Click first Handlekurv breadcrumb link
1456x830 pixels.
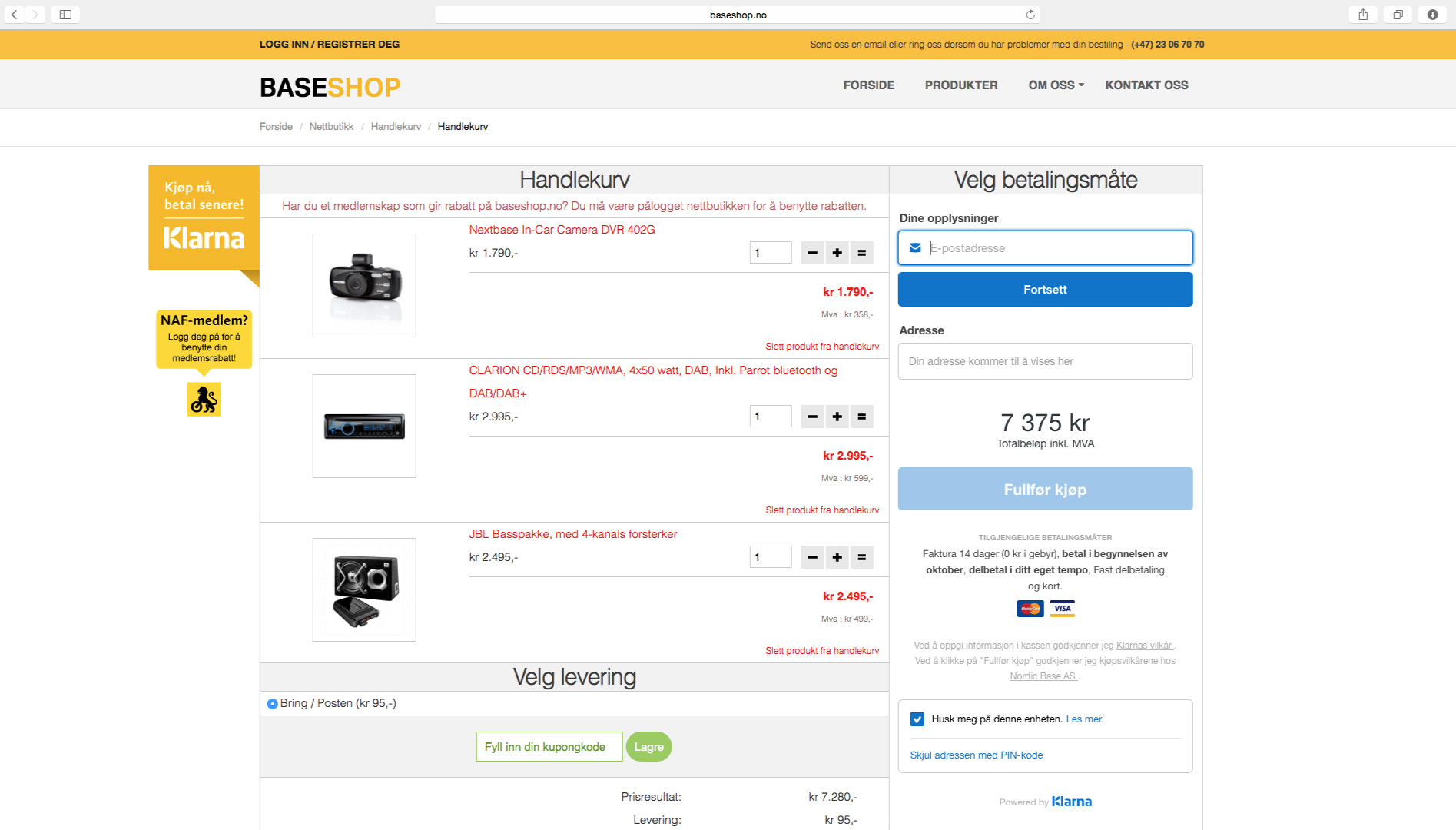click(396, 127)
